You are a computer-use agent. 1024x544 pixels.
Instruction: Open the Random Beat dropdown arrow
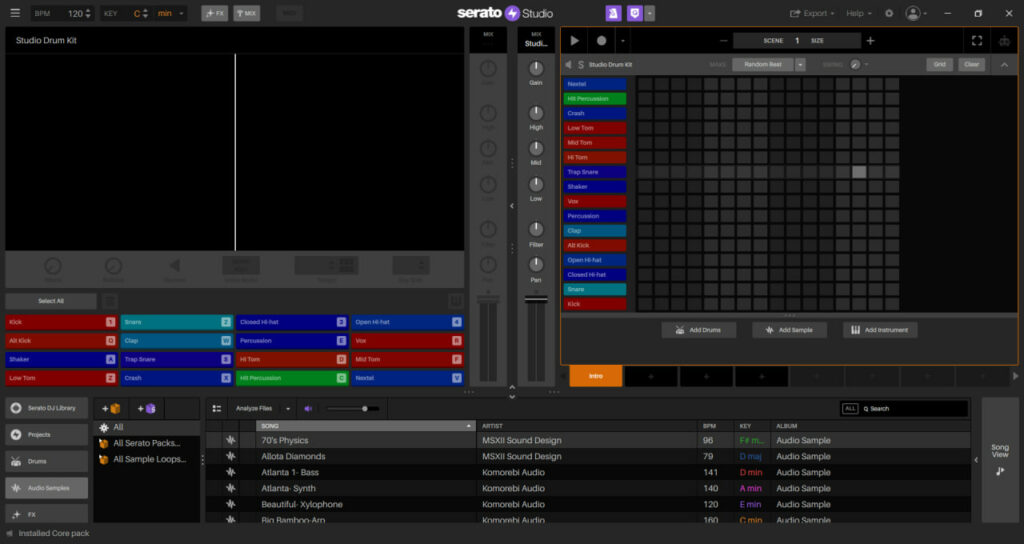tap(800, 65)
